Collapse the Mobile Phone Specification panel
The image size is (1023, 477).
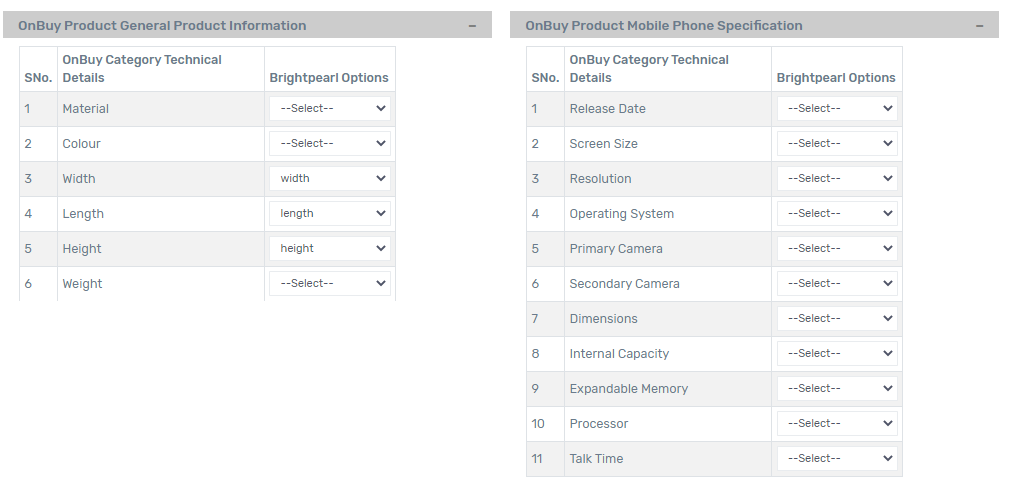(x=980, y=26)
